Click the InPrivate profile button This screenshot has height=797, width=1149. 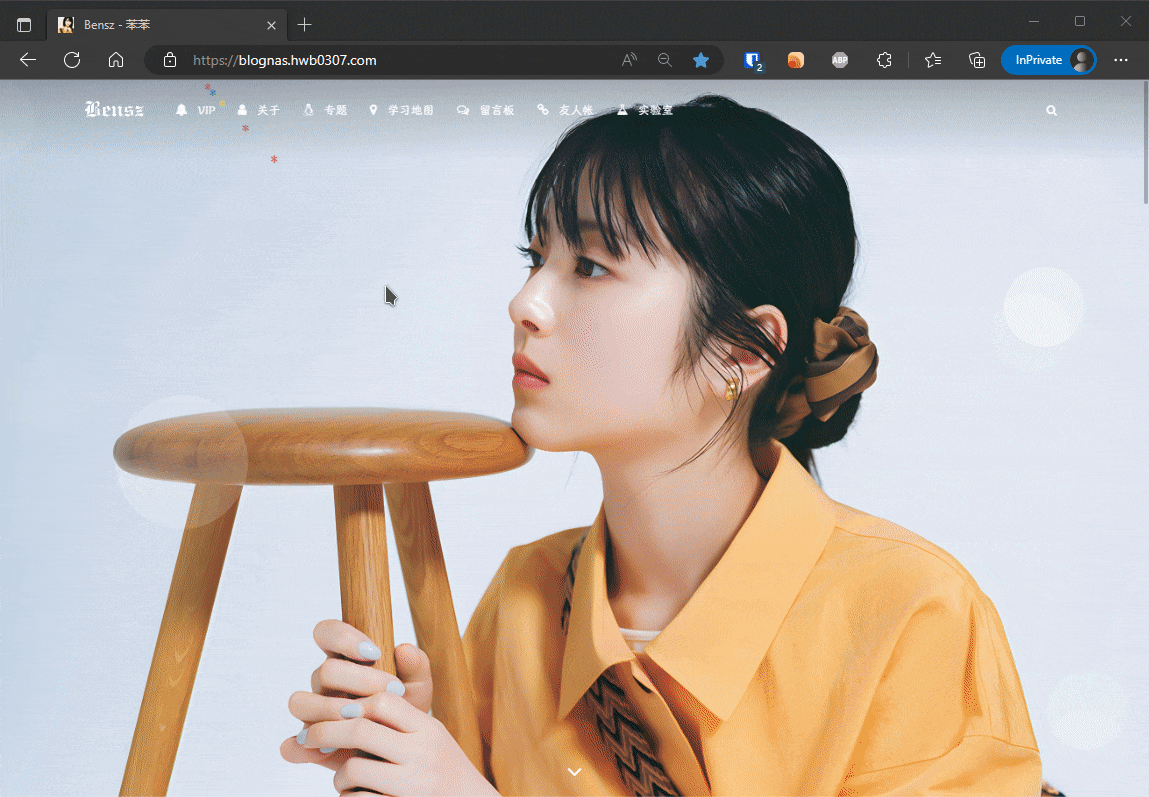click(1048, 60)
